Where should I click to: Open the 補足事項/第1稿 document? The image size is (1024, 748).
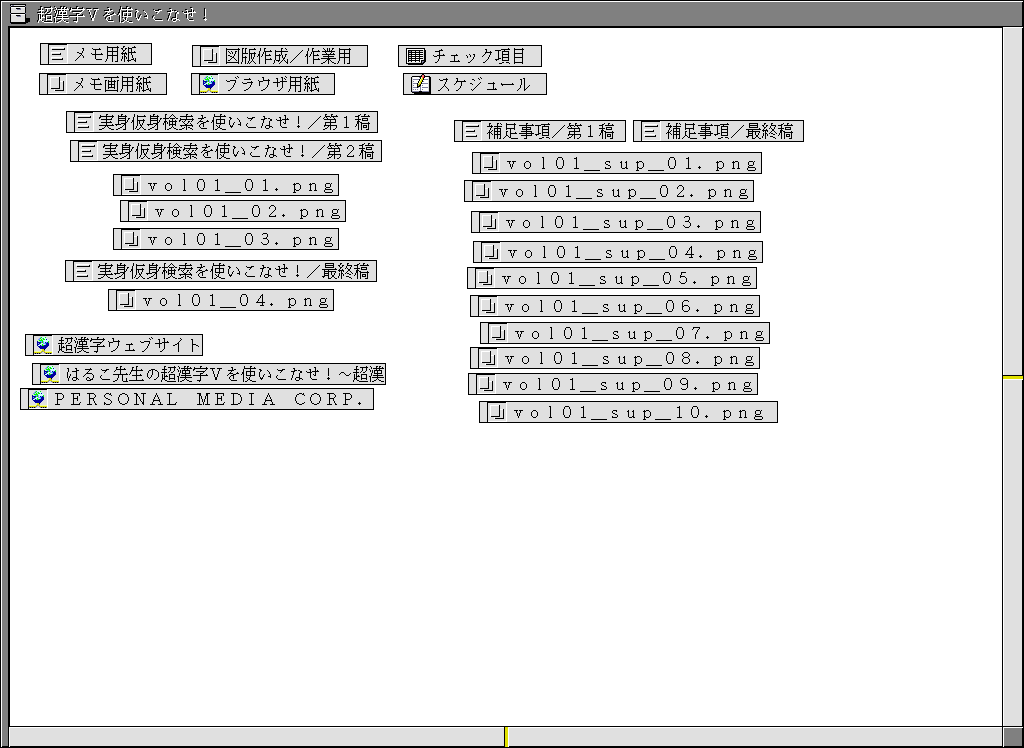pos(472,131)
